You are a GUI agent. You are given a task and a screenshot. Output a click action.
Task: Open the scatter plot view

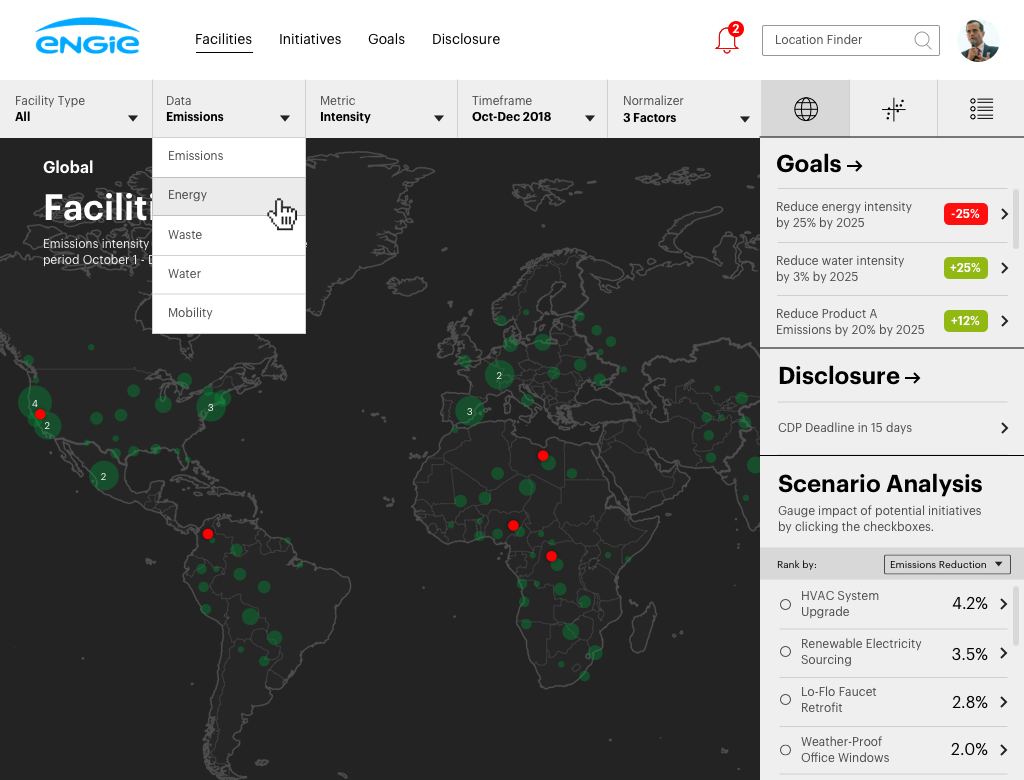(893, 108)
